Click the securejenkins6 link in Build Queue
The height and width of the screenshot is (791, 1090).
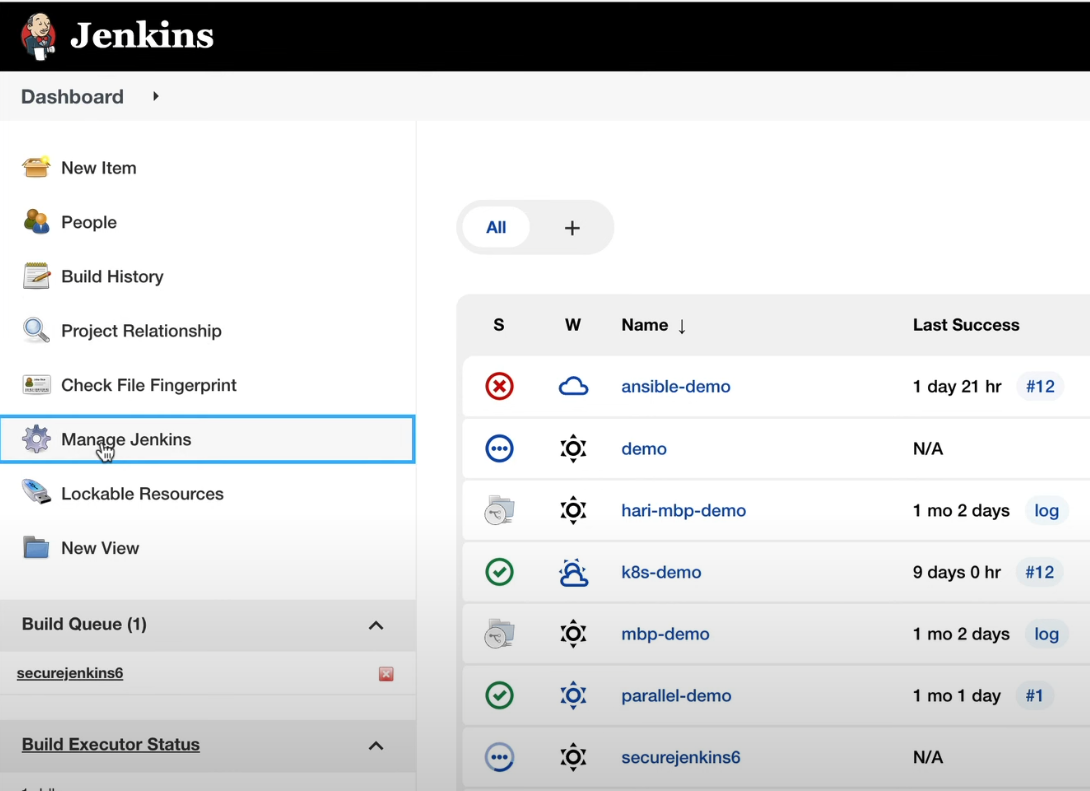[x=70, y=673]
